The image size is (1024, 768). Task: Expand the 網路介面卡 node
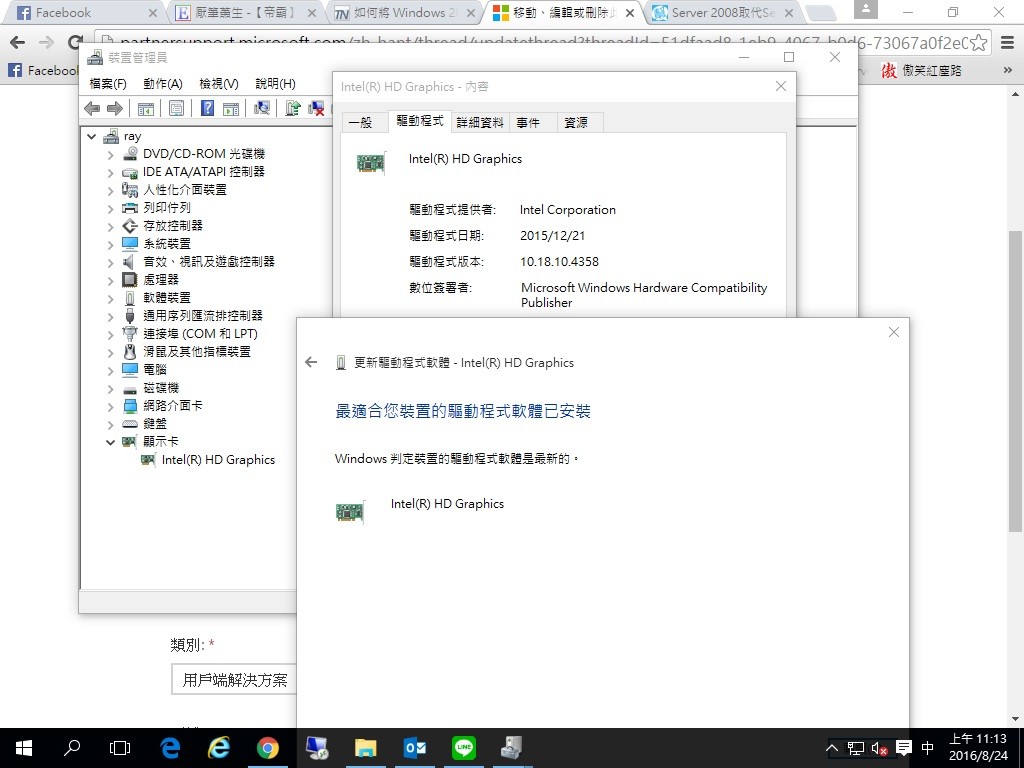coord(110,406)
